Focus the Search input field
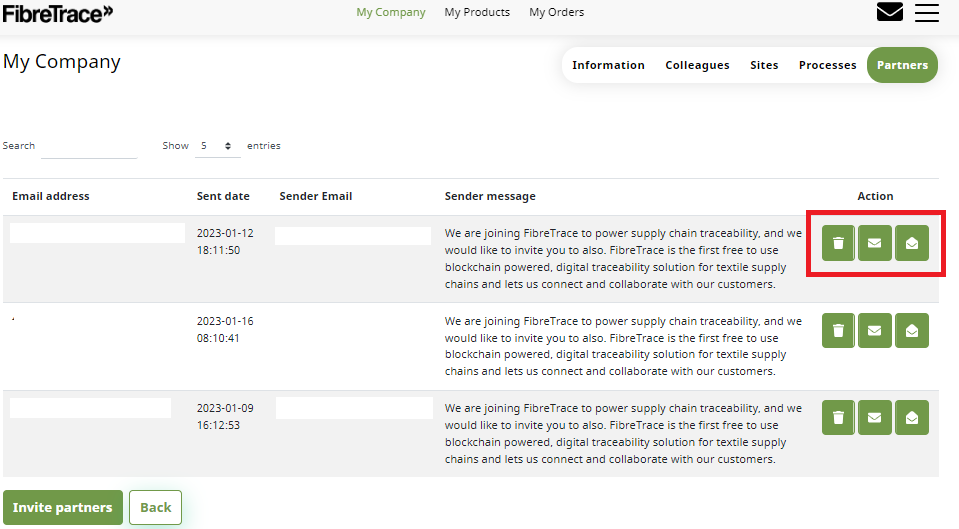This screenshot has height=529, width=959. coord(88,146)
